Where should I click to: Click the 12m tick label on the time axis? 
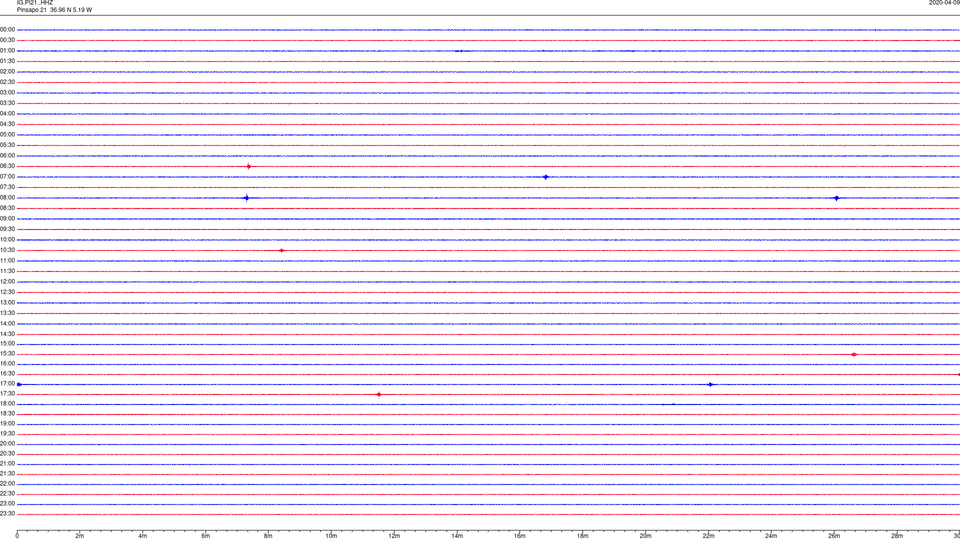394,536
